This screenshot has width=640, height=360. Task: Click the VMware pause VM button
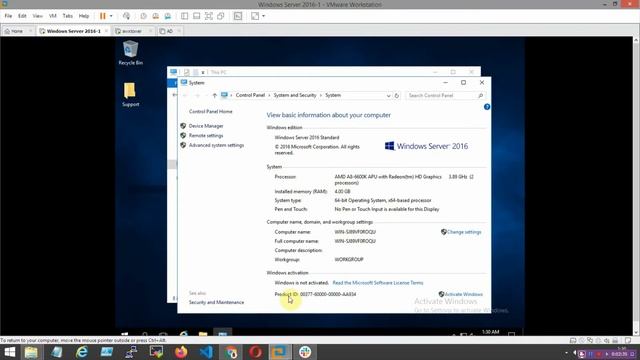point(102,16)
